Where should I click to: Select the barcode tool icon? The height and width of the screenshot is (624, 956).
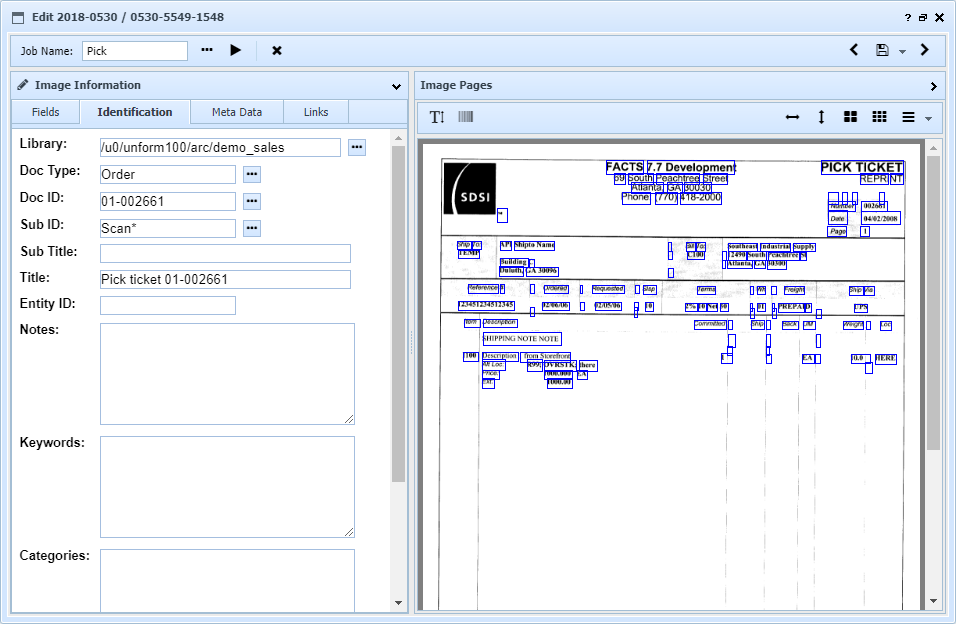coord(466,117)
